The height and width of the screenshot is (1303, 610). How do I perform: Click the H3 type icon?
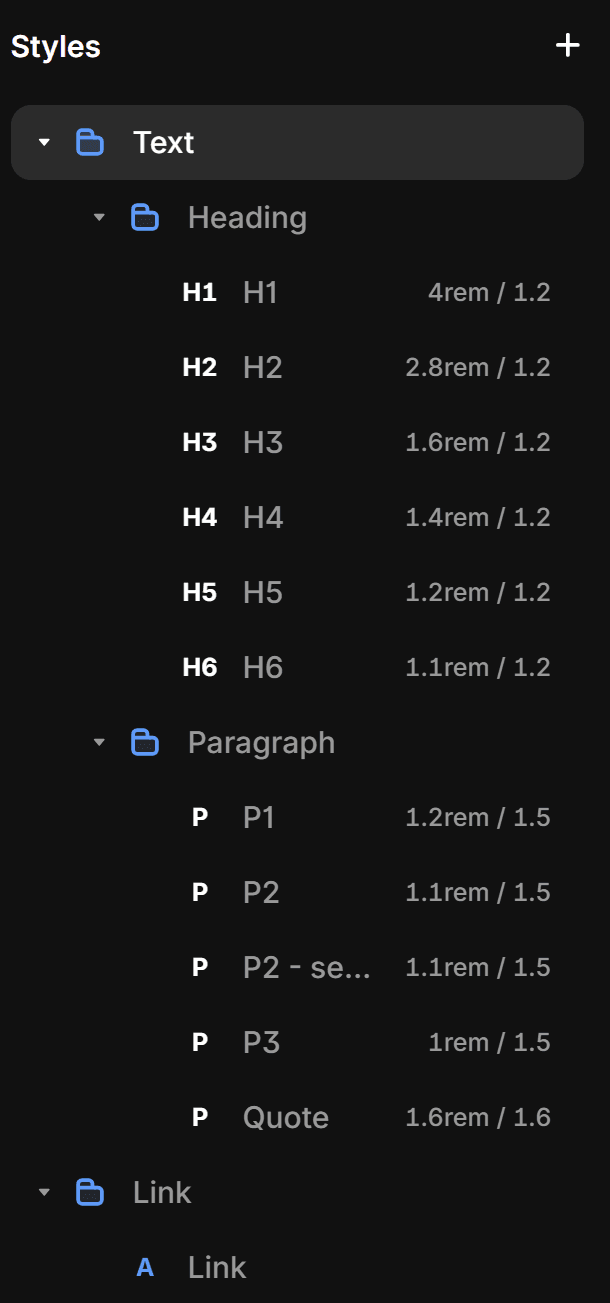[x=200, y=441]
